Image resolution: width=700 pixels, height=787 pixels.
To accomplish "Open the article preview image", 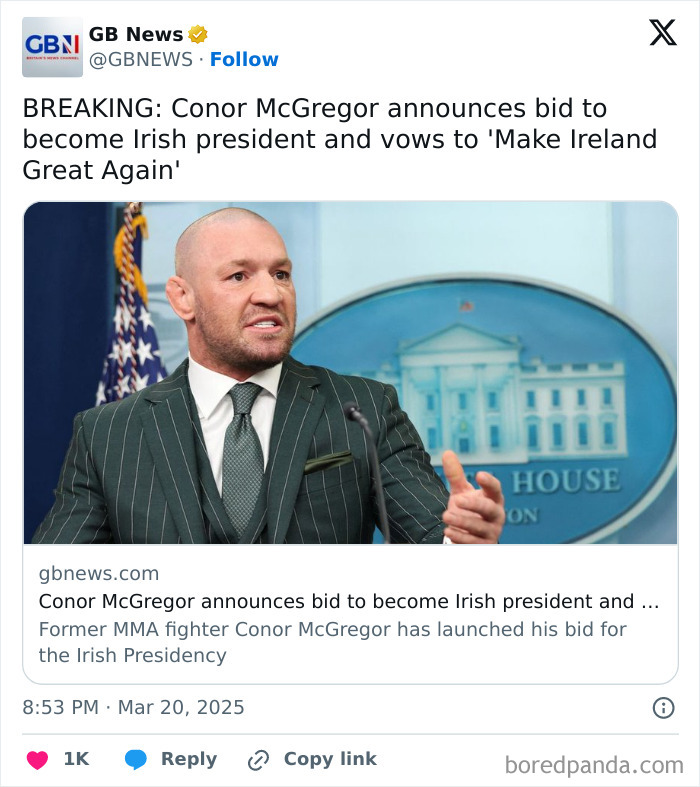I will pyautogui.click(x=350, y=373).
